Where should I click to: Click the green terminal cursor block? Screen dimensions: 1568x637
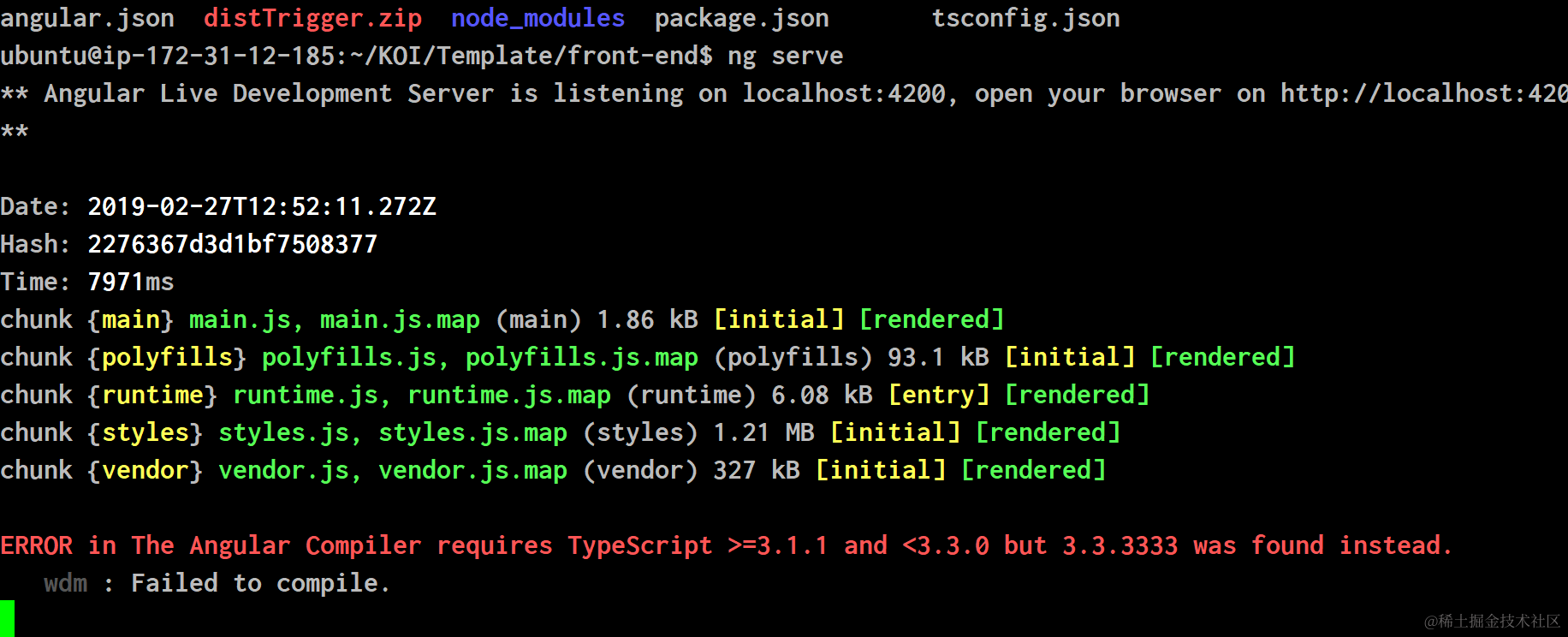(x=7, y=618)
